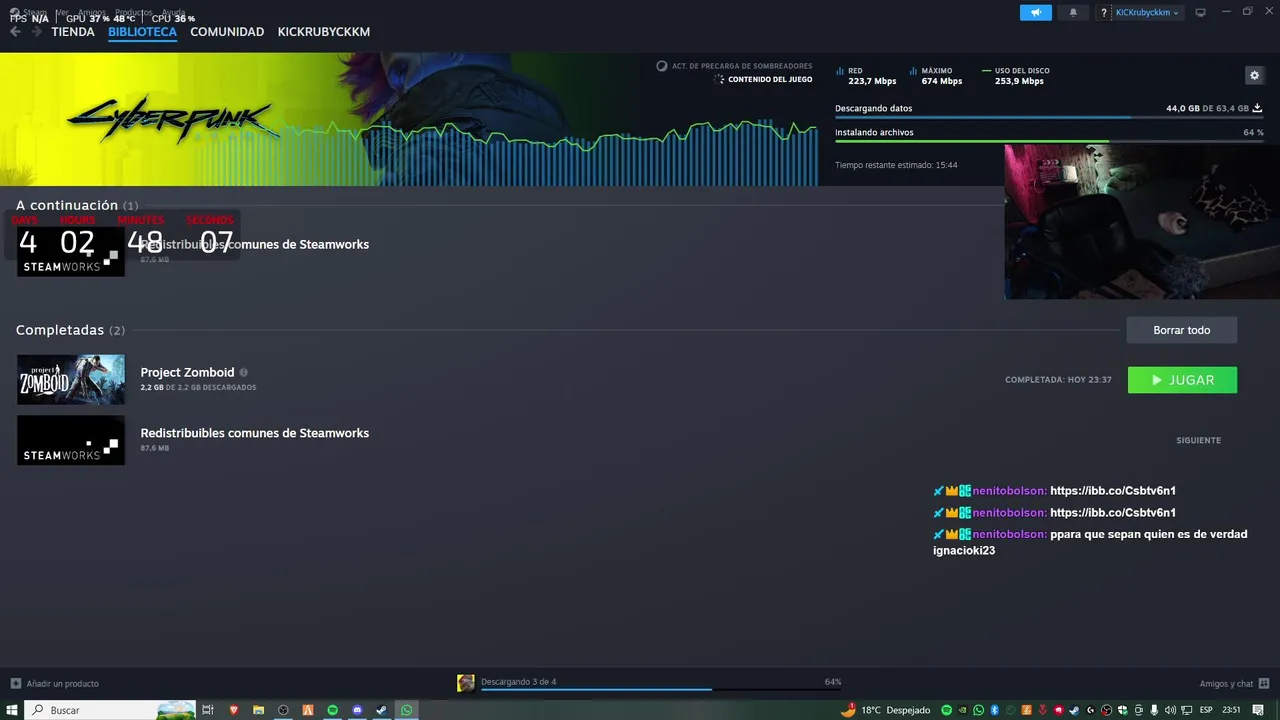Click the NVIDIA tray icon
This screenshot has width=1280, height=720.
click(962, 710)
